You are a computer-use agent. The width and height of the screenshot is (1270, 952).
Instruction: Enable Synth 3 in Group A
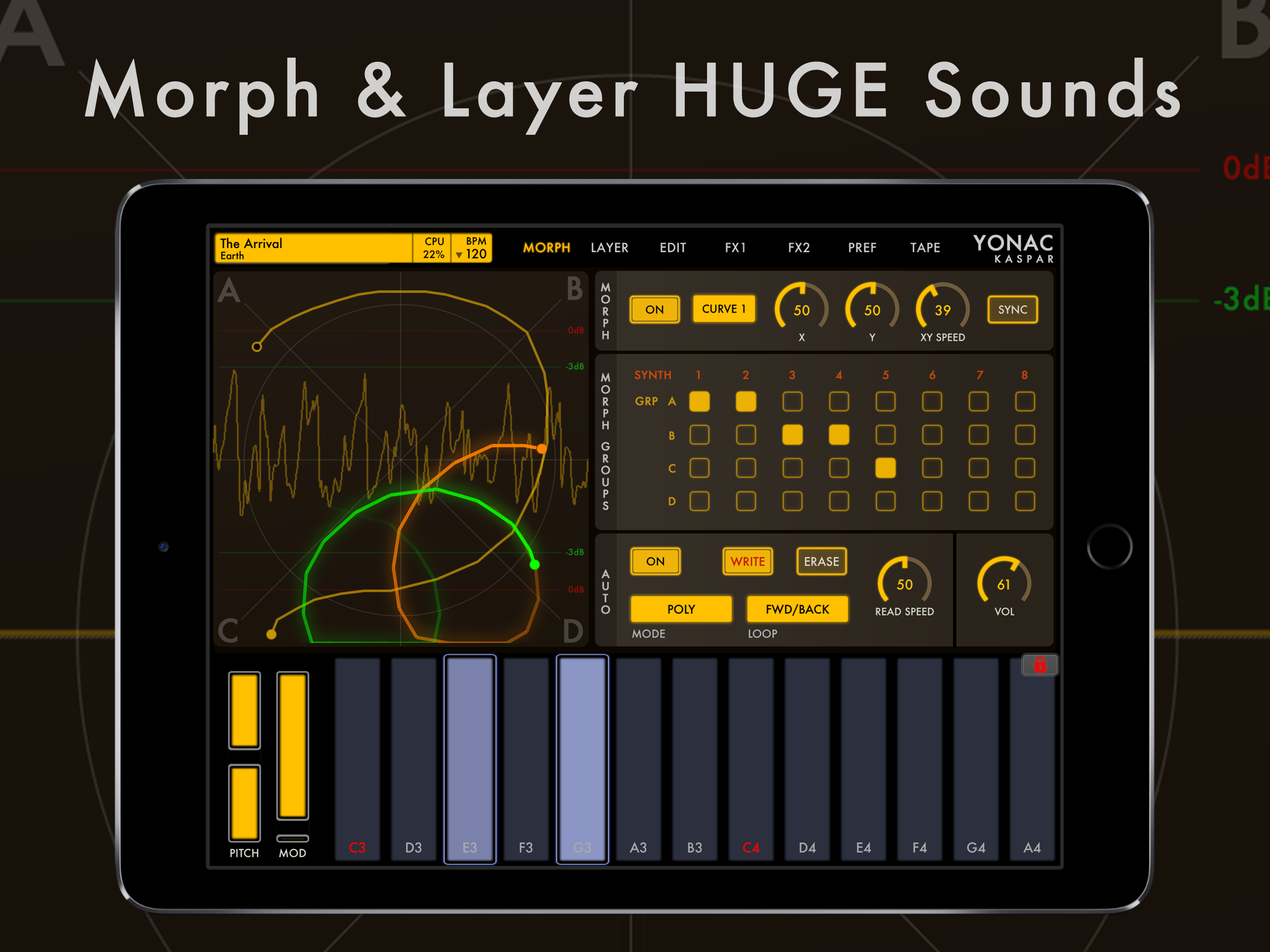(792, 401)
